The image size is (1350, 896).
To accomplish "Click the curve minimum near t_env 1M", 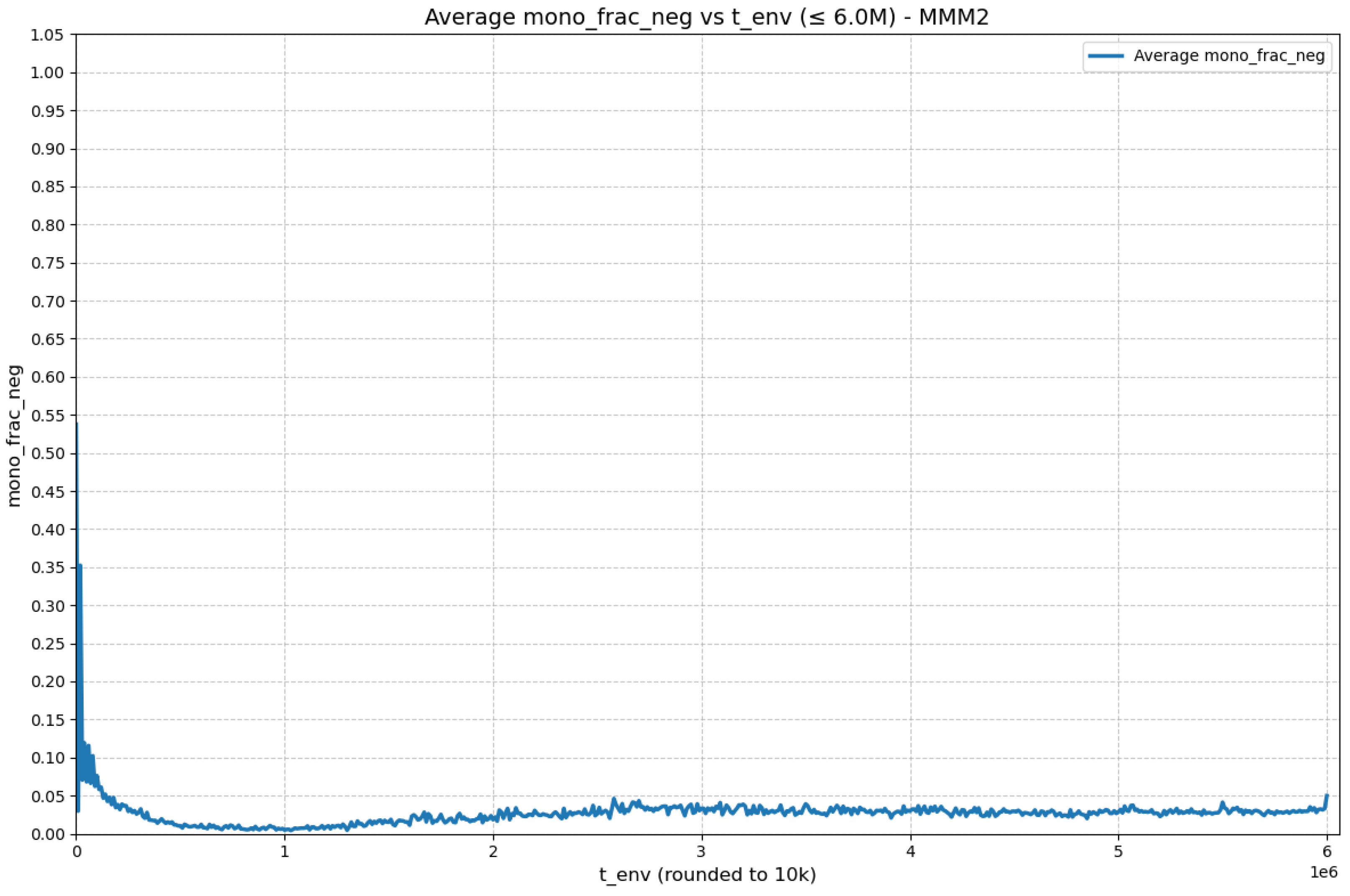I will 291,829.
